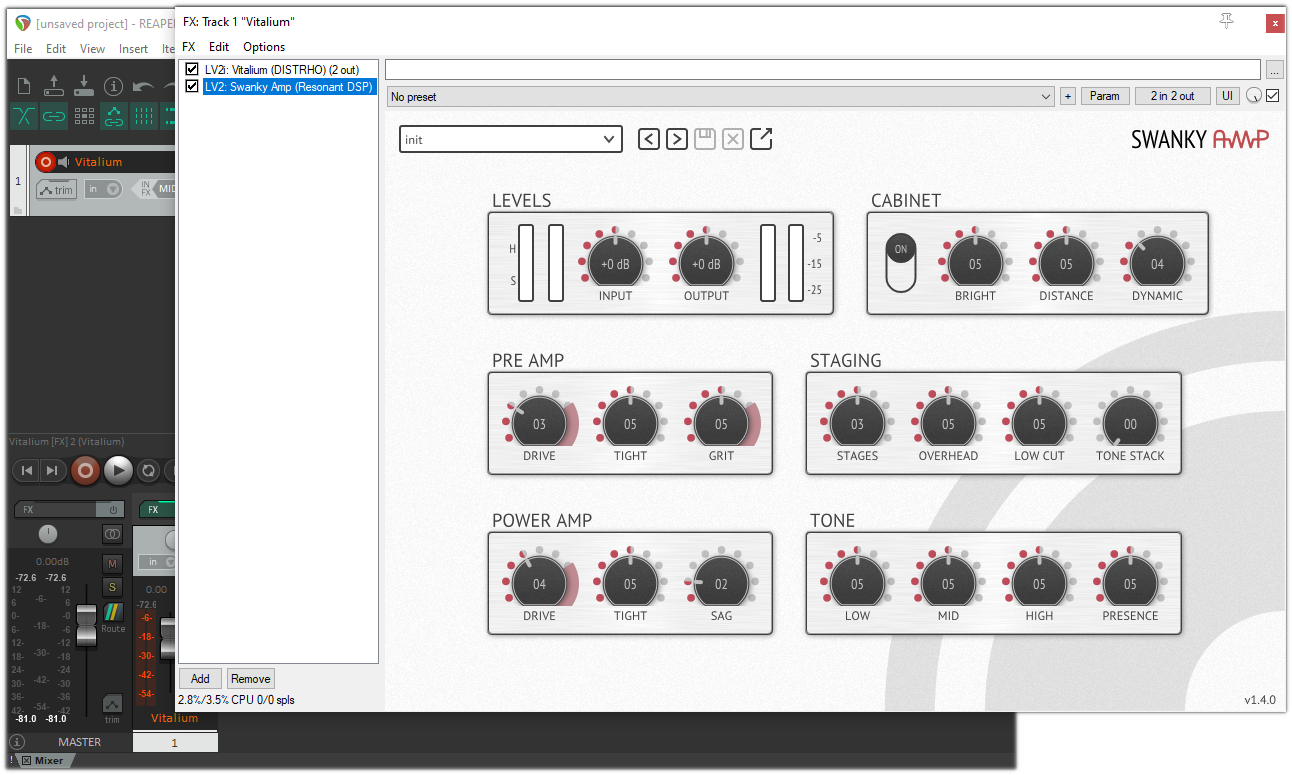Click the FX comment text field at top
This screenshot has height=775, width=1292.
click(x=823, y=69)
